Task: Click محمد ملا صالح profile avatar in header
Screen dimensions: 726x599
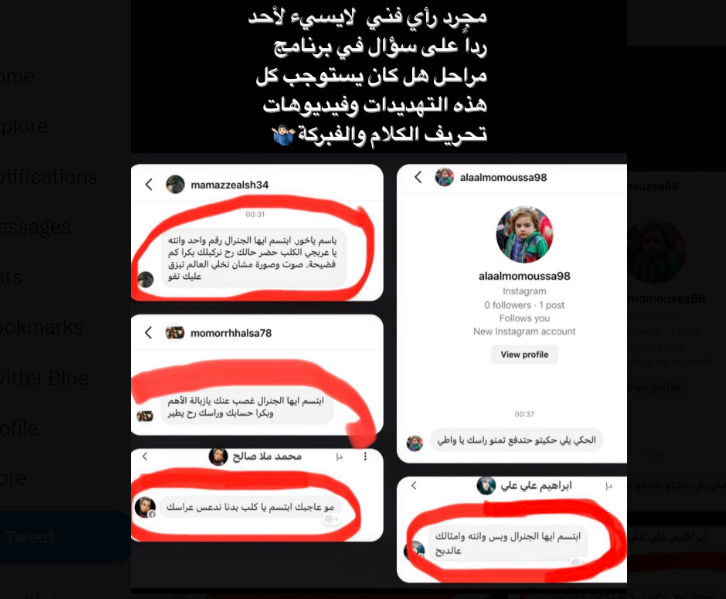Action: pyautogui.click(x=218, y=456)
